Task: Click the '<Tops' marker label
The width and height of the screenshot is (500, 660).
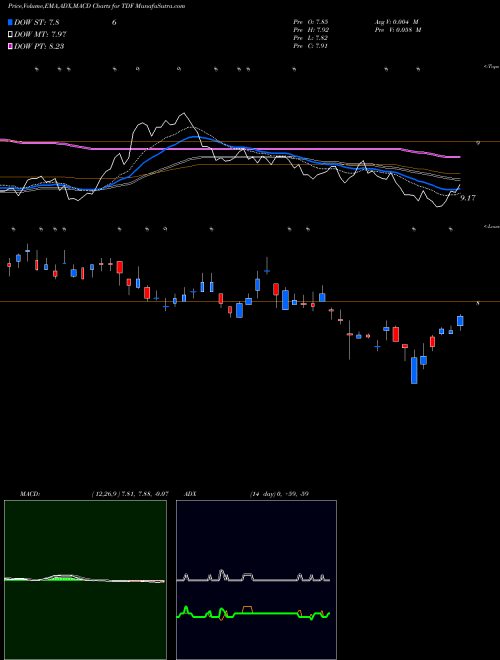Action: point(491,67)
